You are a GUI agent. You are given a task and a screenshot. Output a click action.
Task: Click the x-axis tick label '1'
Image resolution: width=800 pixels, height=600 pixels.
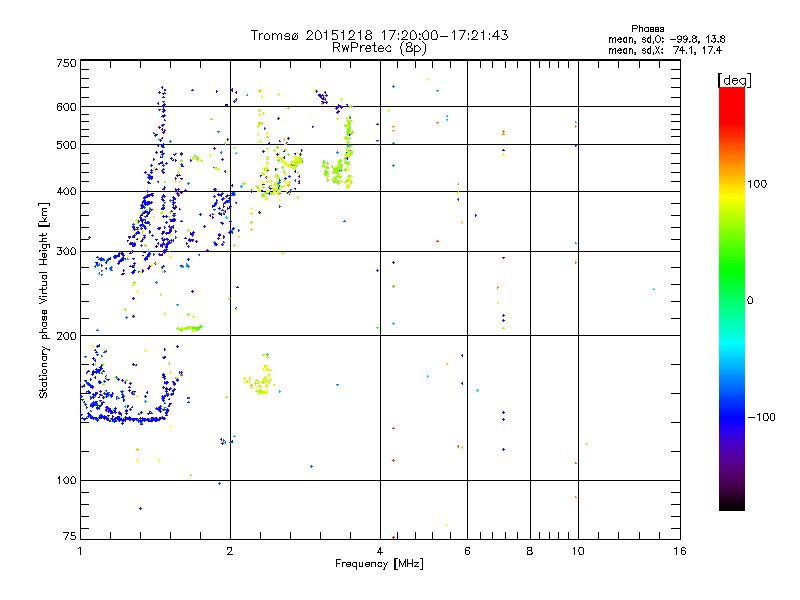click(80, 551)
